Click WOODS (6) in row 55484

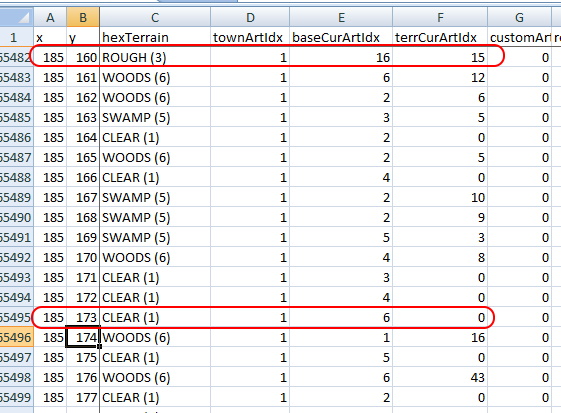[155, 97]
